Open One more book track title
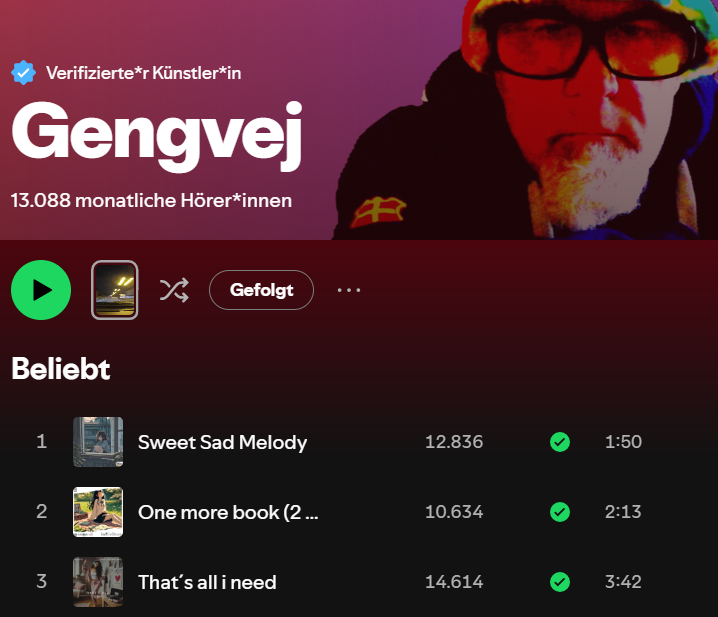Viewport: 718px width, 617px height. [228, 512]
